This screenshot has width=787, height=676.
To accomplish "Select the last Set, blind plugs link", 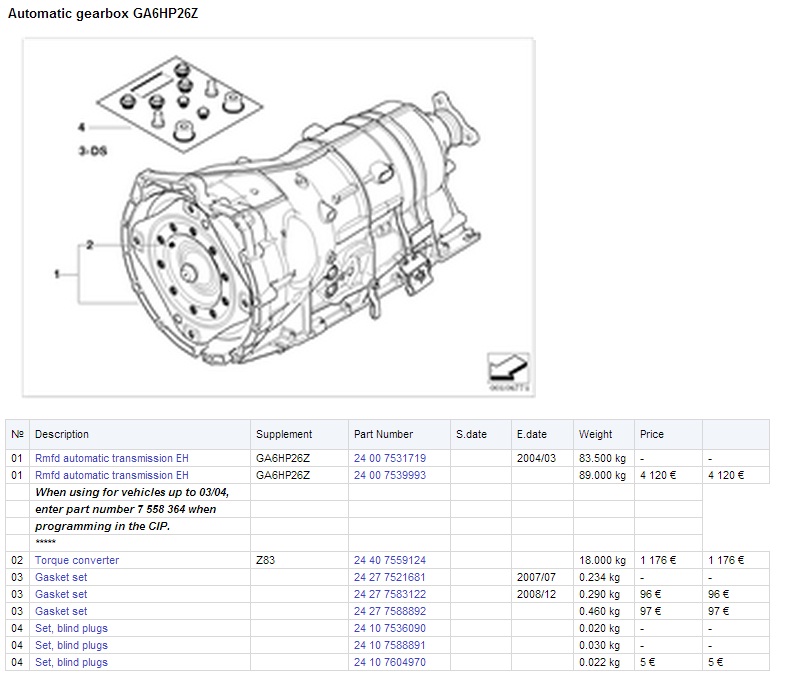I will pyautogui.click(x=71, y=662).
